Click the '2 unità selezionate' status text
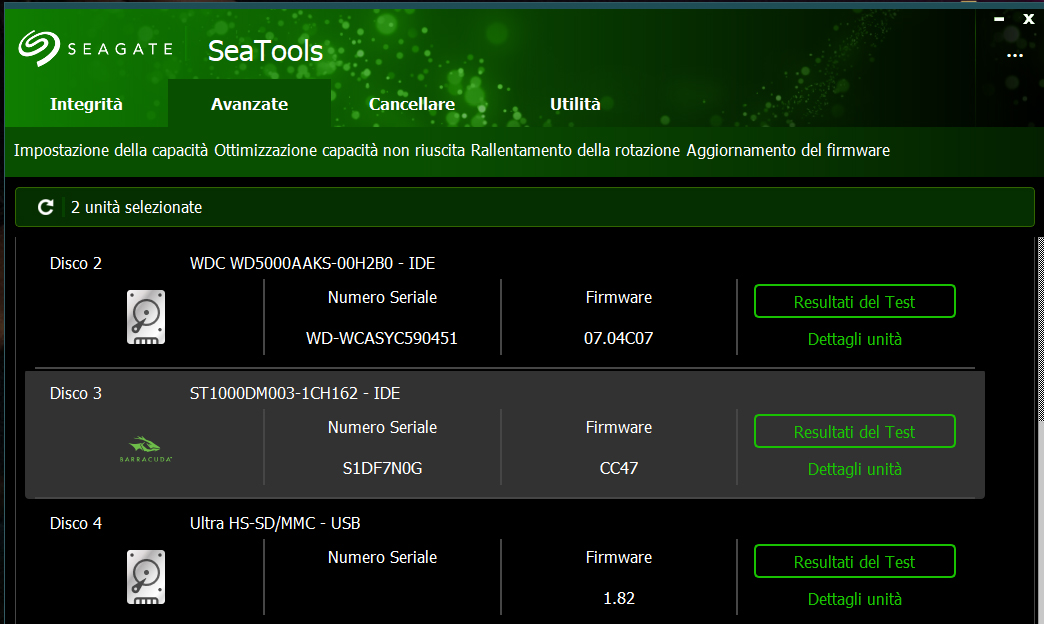Image resolution: width=1044 pixels, height=624 pixels. 136,207
